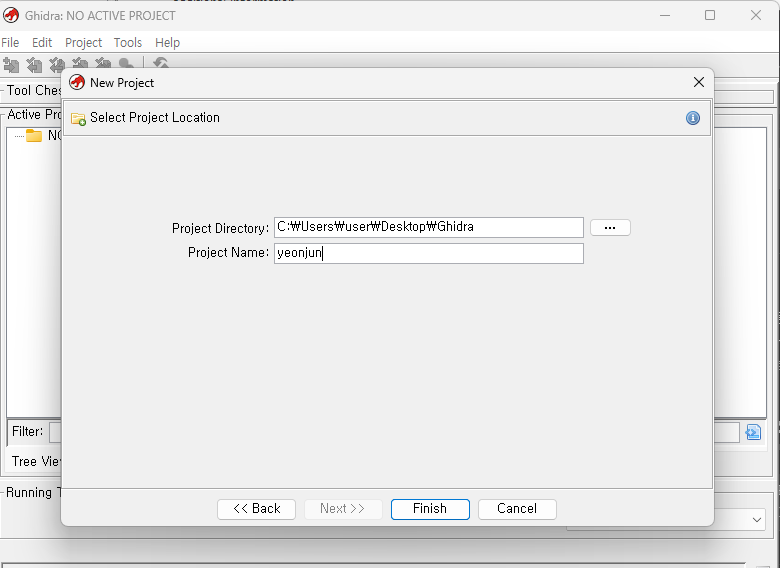
Task: Click the 'New Project' dialog title text
Action: [x=122, y=83]
